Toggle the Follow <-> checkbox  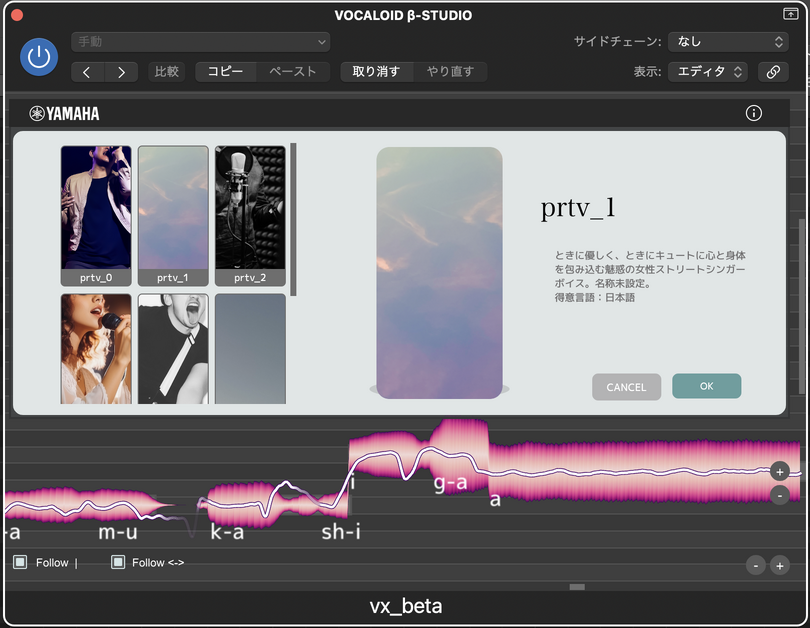tap(118, 562)
